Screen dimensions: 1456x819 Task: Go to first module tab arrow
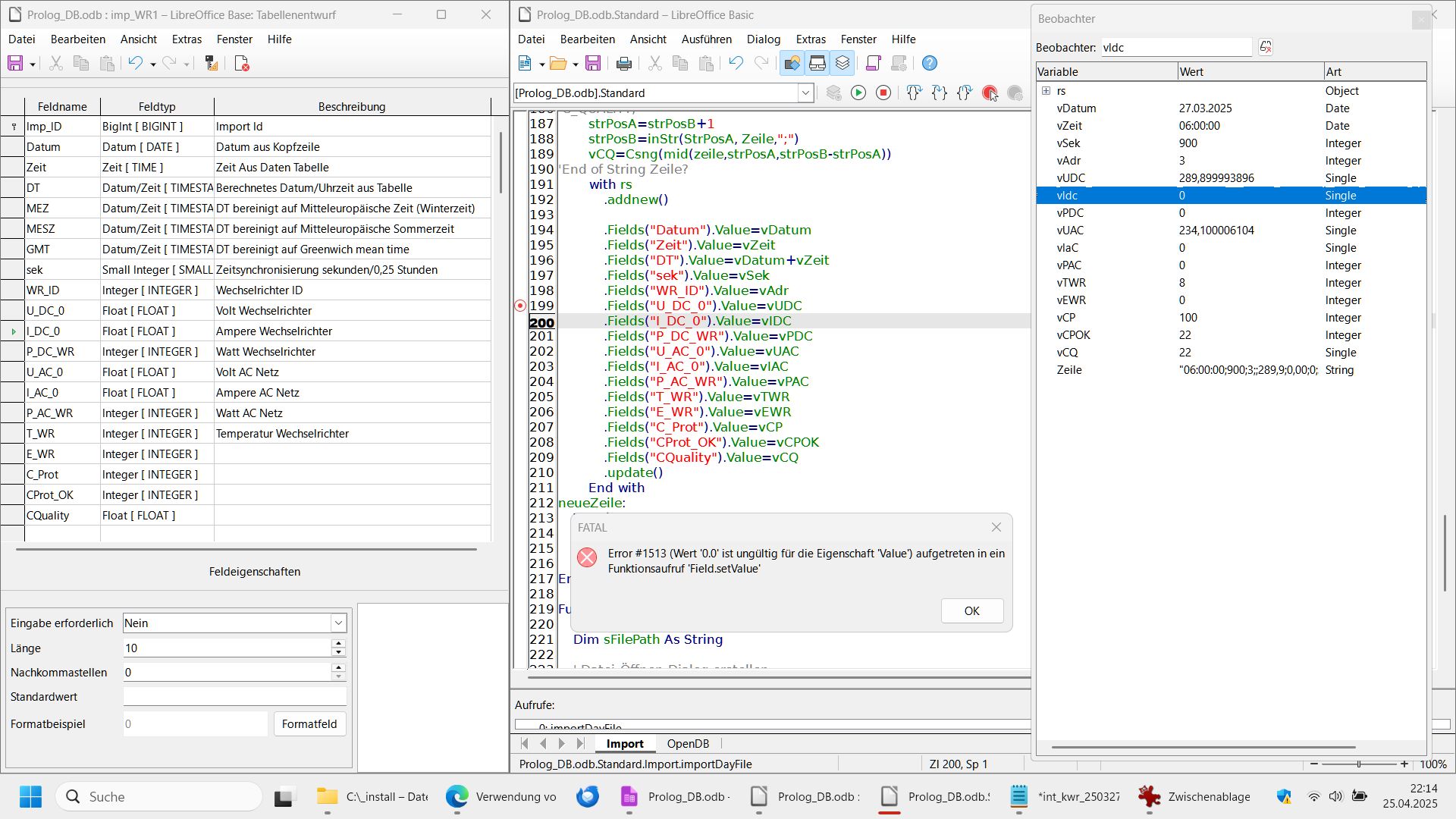pos(525,744)
